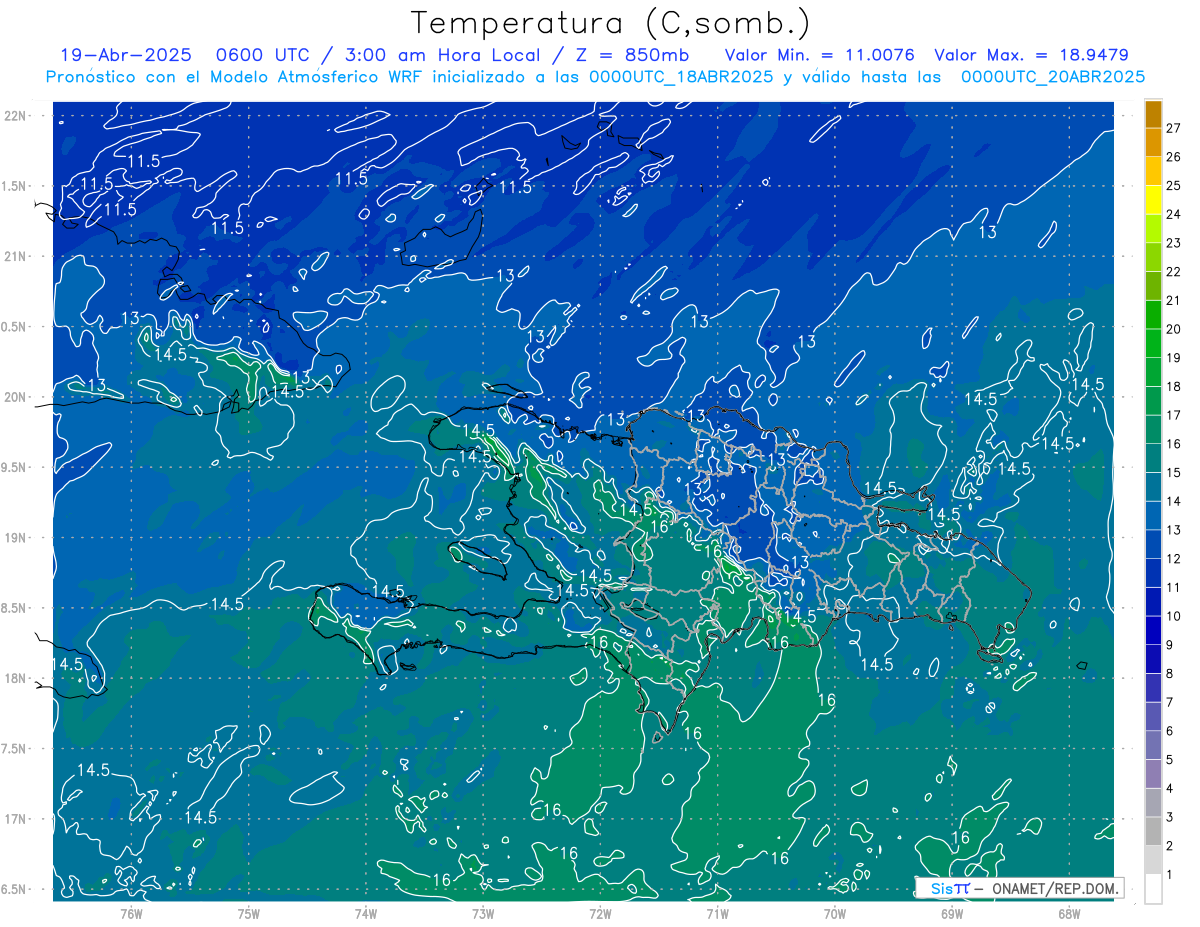Viewport: 1200px width, 927px height.
Task: Click colorbar label '1'
Action: point(1169,875)
